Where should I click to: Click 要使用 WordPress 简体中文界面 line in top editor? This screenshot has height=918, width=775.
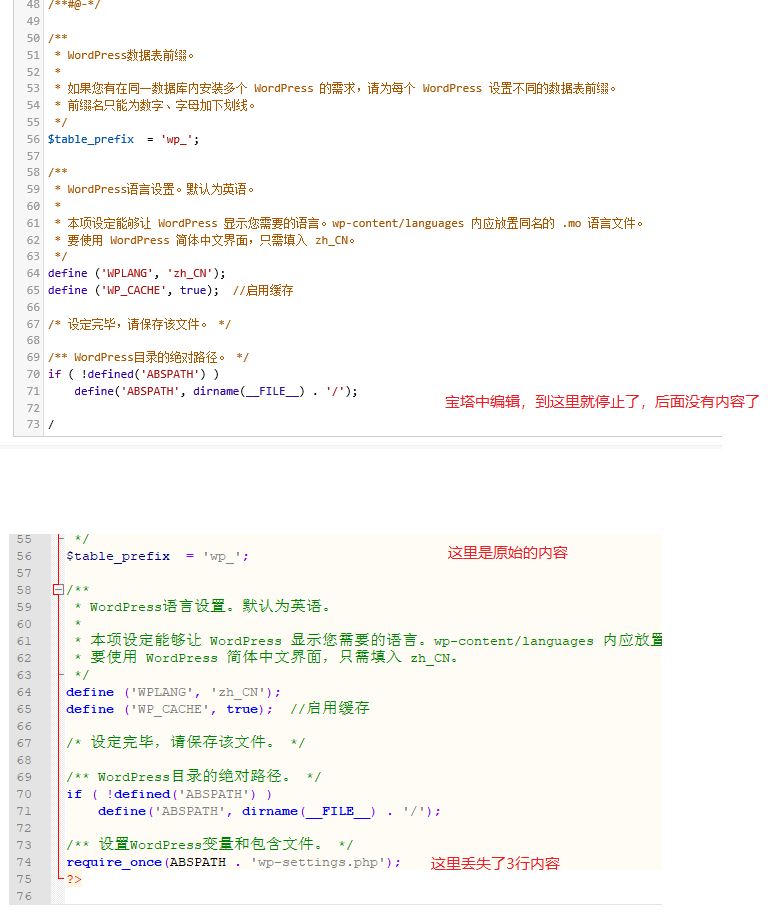(x=204, y=241)
